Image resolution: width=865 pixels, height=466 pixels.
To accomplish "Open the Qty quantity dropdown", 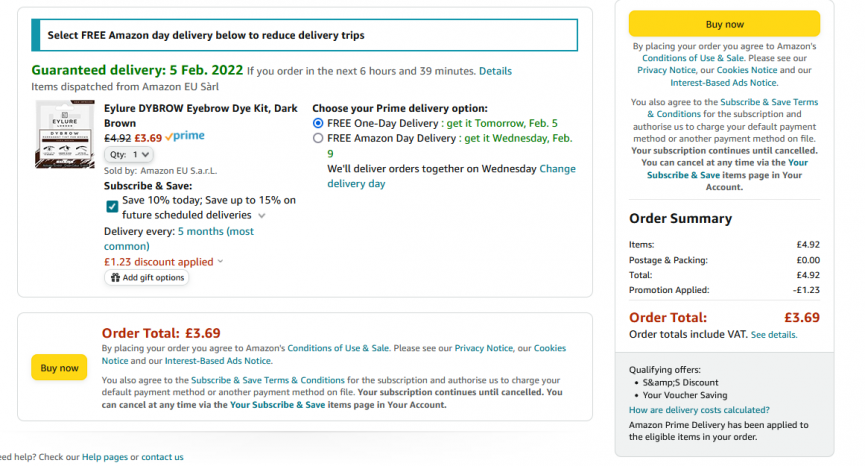I will pyautogui.click(x=129, y=155).
